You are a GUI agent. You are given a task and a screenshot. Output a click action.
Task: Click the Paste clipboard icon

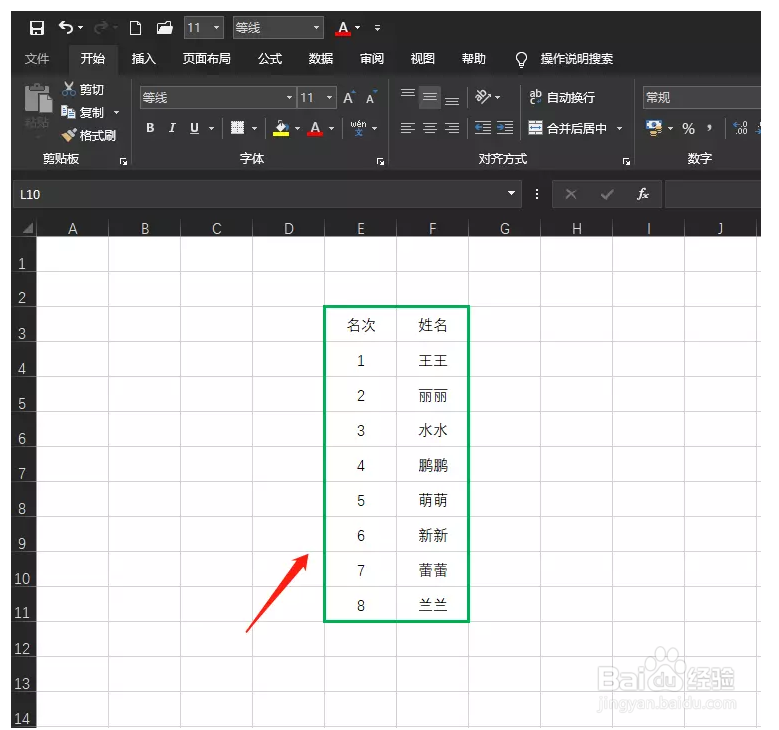point(38,99)
